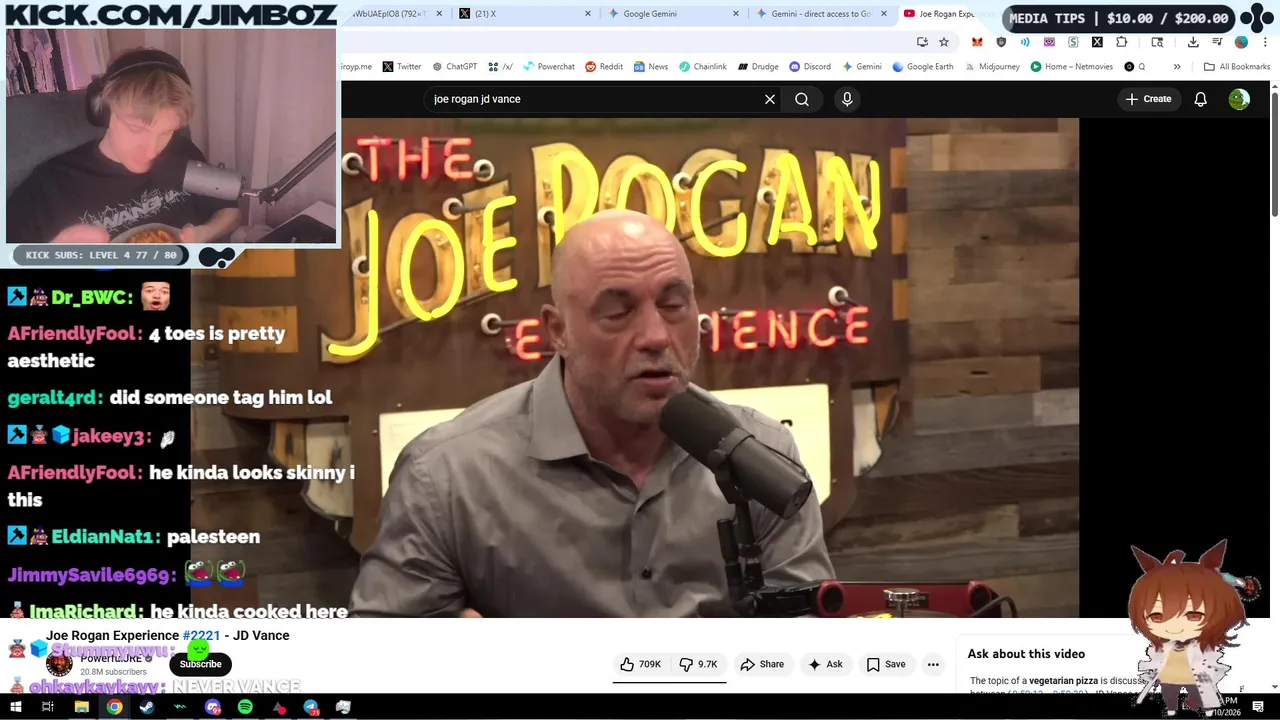The width and height of the screenshot is (1280, 720).
Task: Open Task View on the taskbar
Action: click(x=47, y=707)
